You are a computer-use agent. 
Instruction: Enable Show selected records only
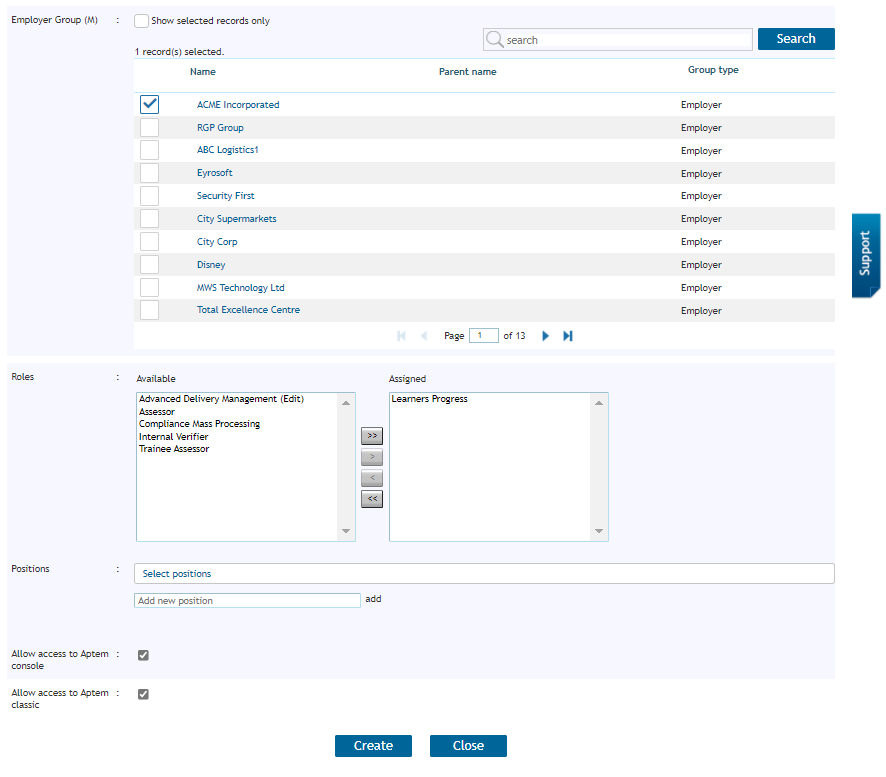[x=141, y=20]
